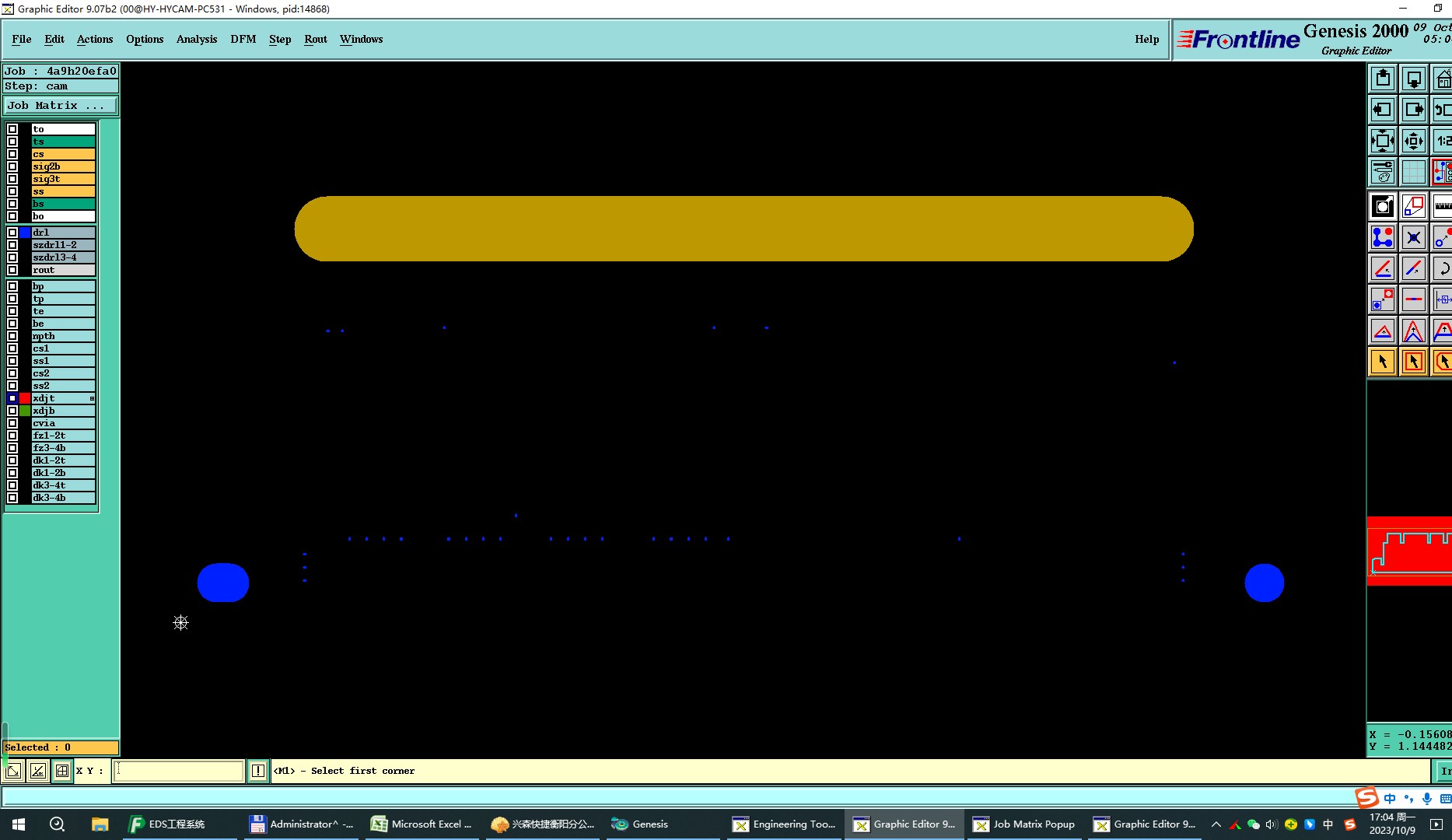The height and width of the screenshot is (840, 1452).
Task: Select the bs layer name
Action: coord(63,204)
